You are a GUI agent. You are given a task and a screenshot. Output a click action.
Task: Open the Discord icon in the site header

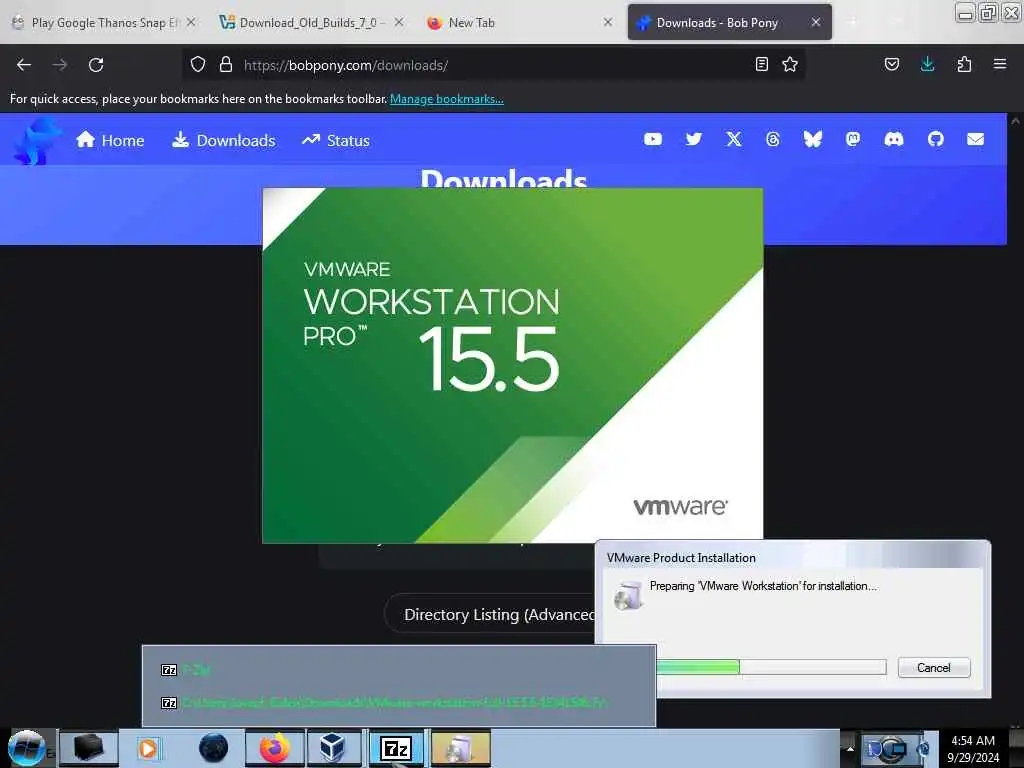[894, 139]
